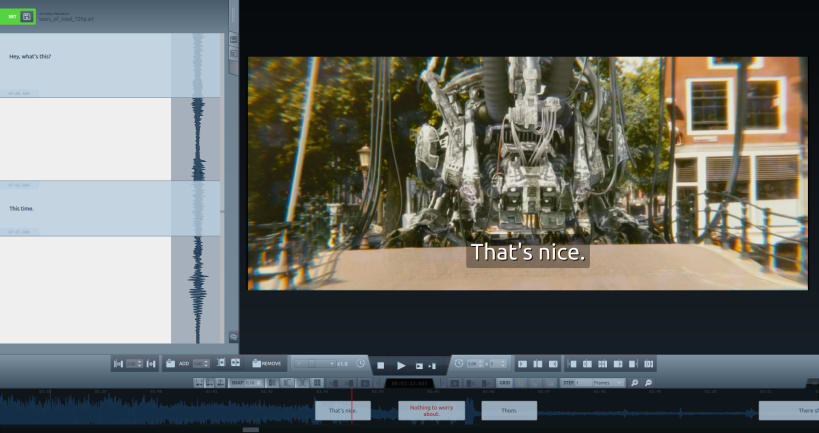Click the second icon in the six-icon alignment group
The image size is (819, 433).
[588, 364]
